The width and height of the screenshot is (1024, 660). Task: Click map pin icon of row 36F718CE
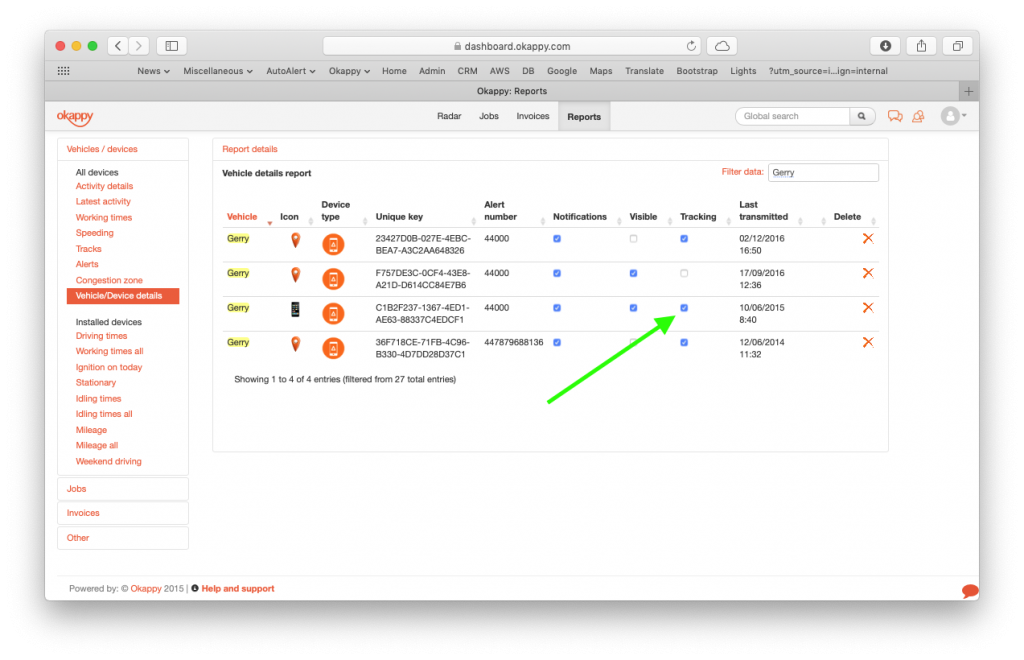[296, 344]
